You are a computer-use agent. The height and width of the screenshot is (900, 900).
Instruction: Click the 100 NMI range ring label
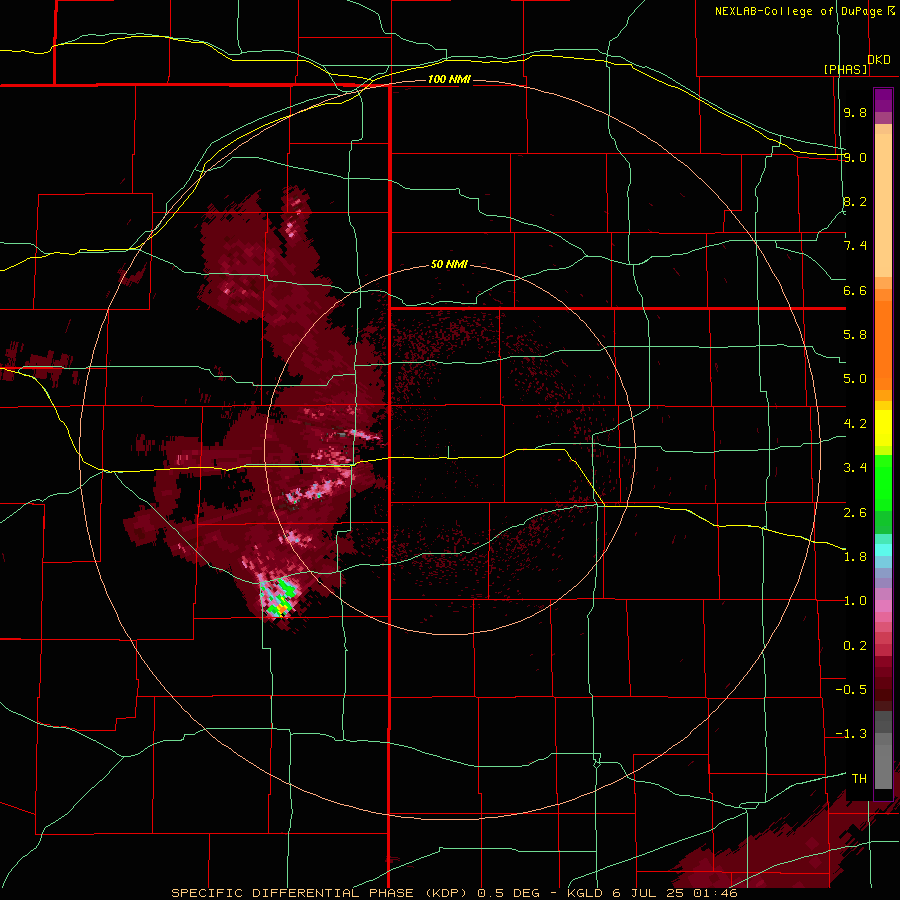(x=449, y=79)
